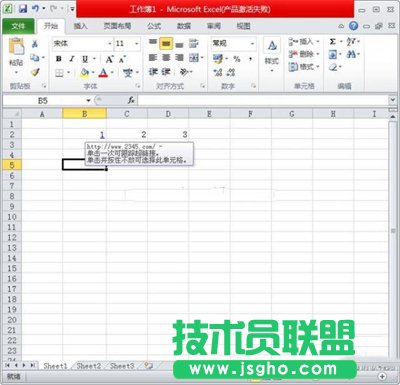Click the bottom align icon
Screen dimensions: 400x385
coord(179,44)
